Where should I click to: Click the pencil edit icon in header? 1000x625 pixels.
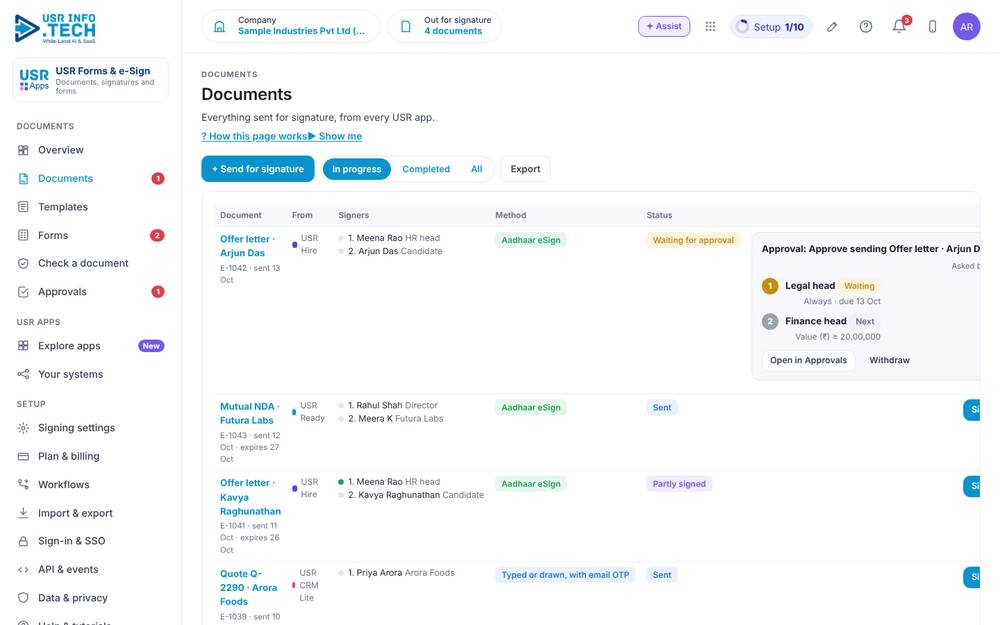point(832,26)
